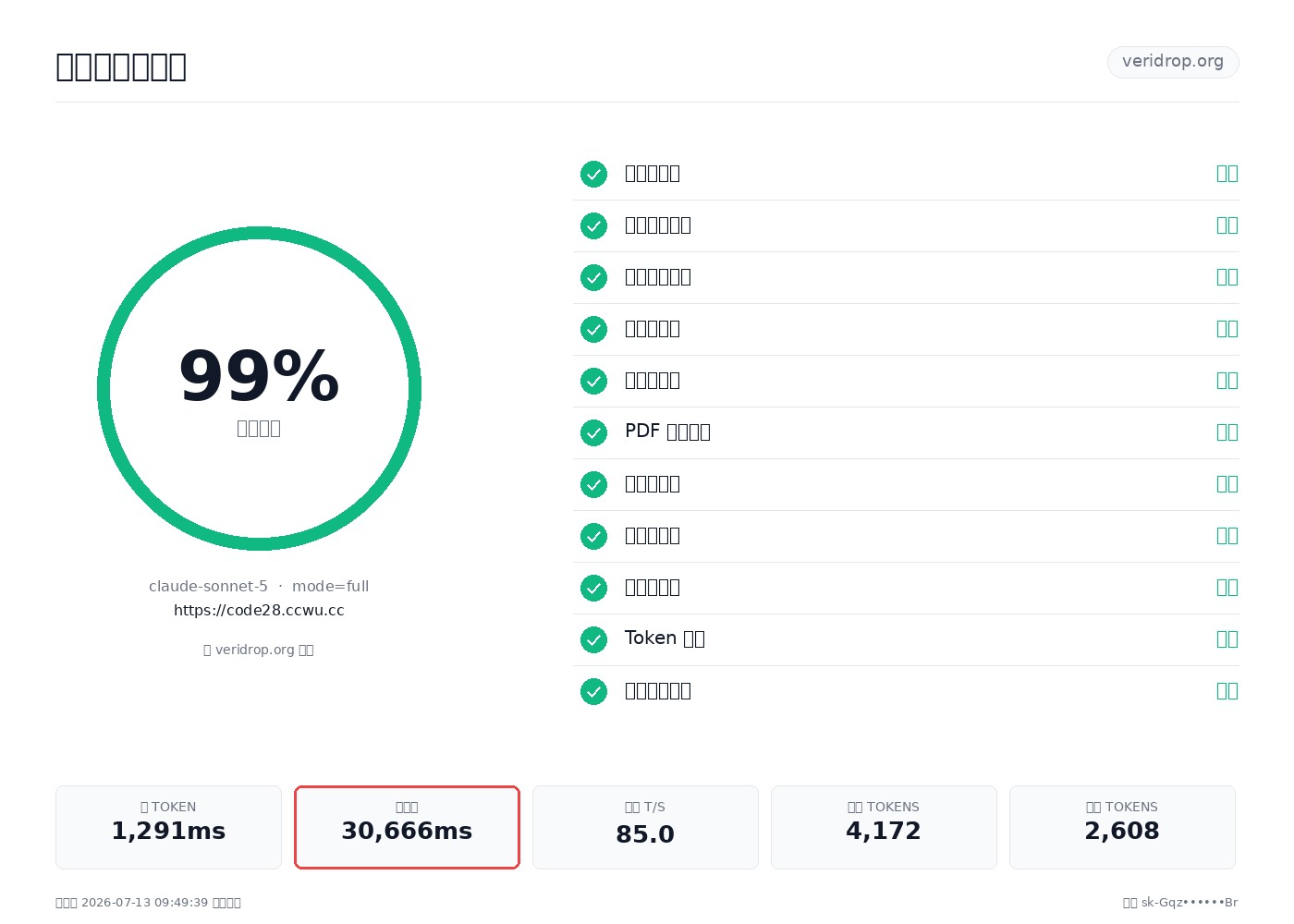Viewport: 1294px width, 924px height.
Task: Select the 4,172 TOKENS stat card
Action: [884, 827]
